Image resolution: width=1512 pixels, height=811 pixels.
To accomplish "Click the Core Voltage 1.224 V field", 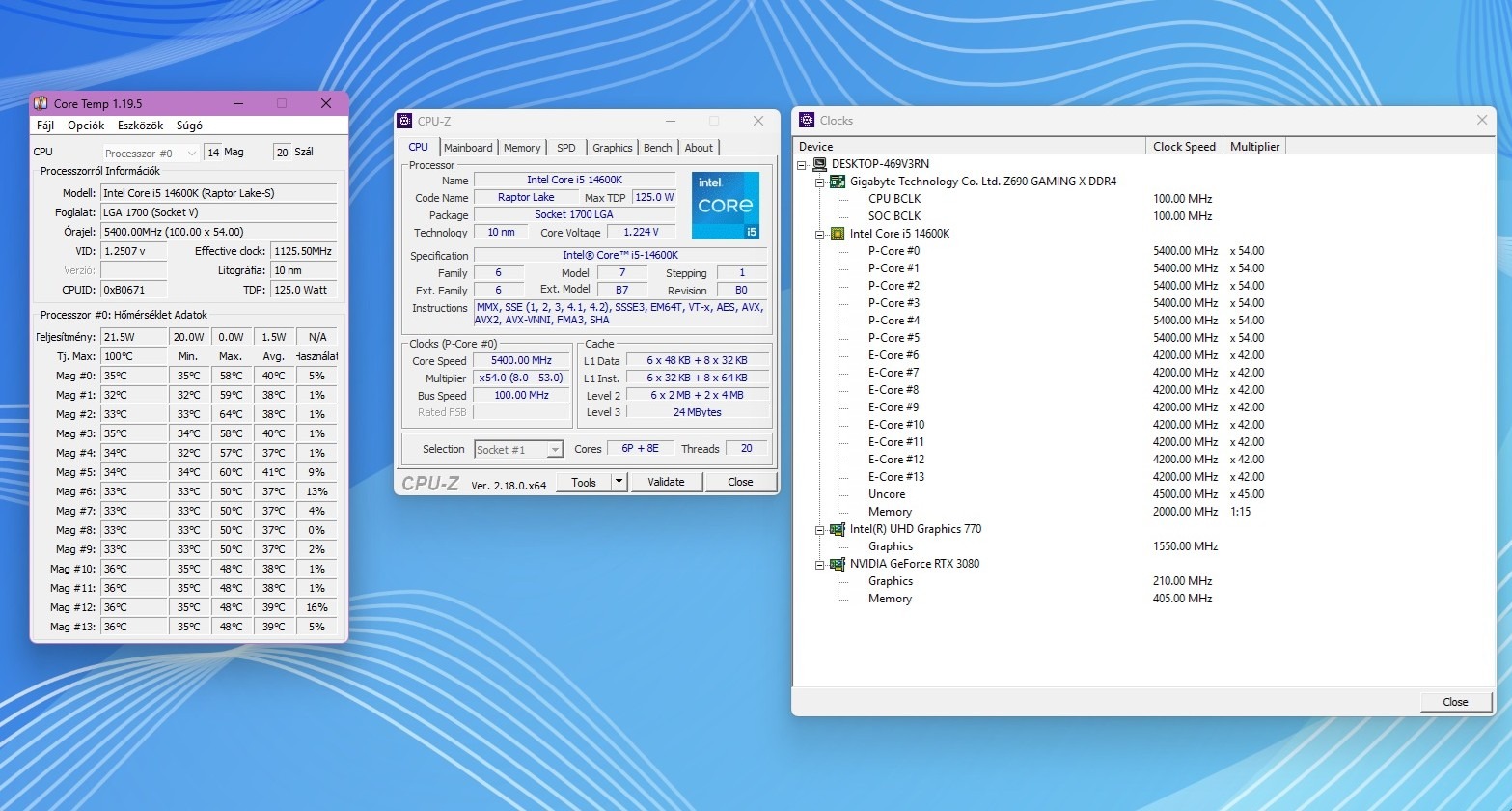I will click(x=642, y=233).
